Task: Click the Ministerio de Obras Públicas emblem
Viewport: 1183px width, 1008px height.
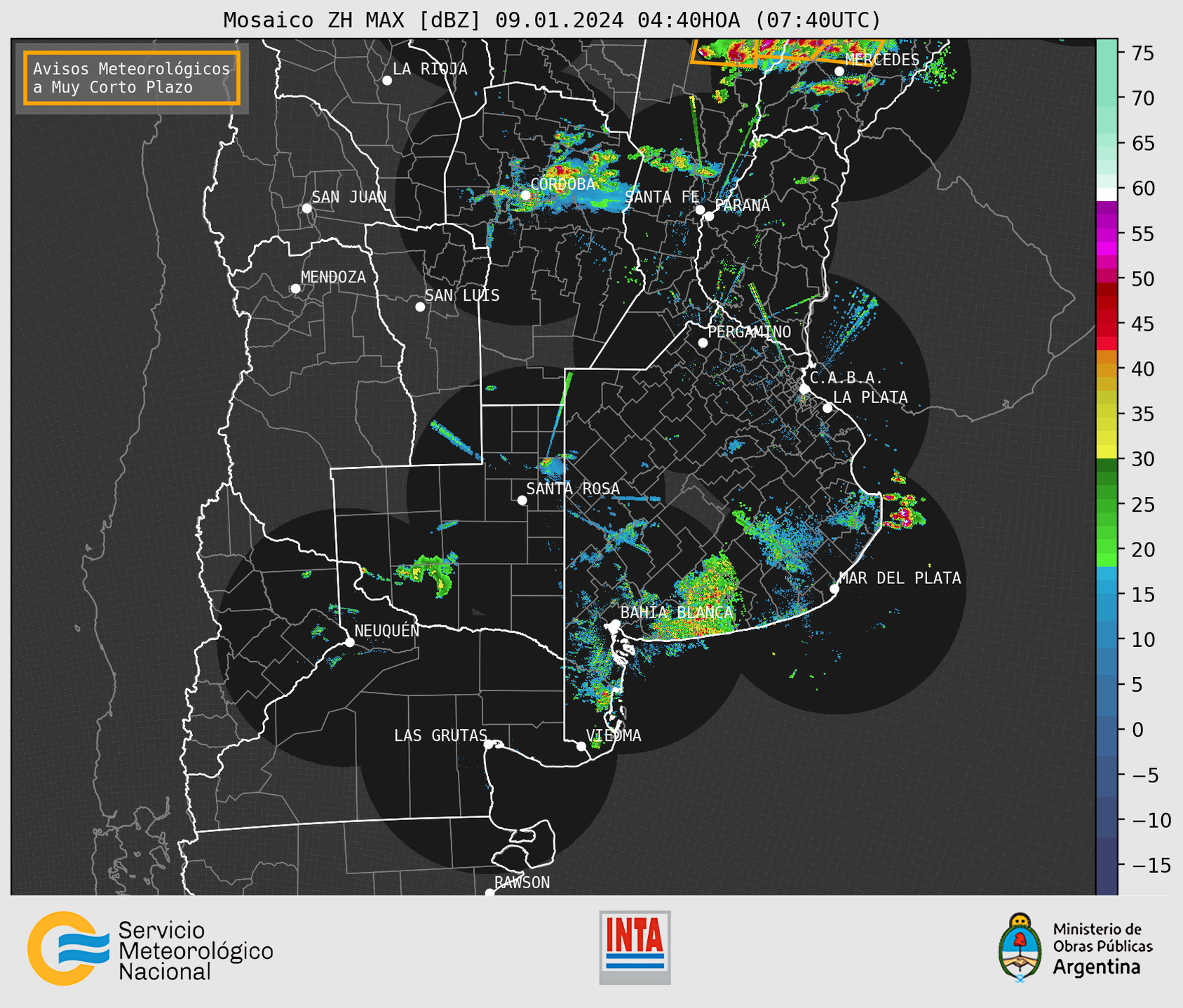Action: pyautogui.click(x=1020, y=948)
